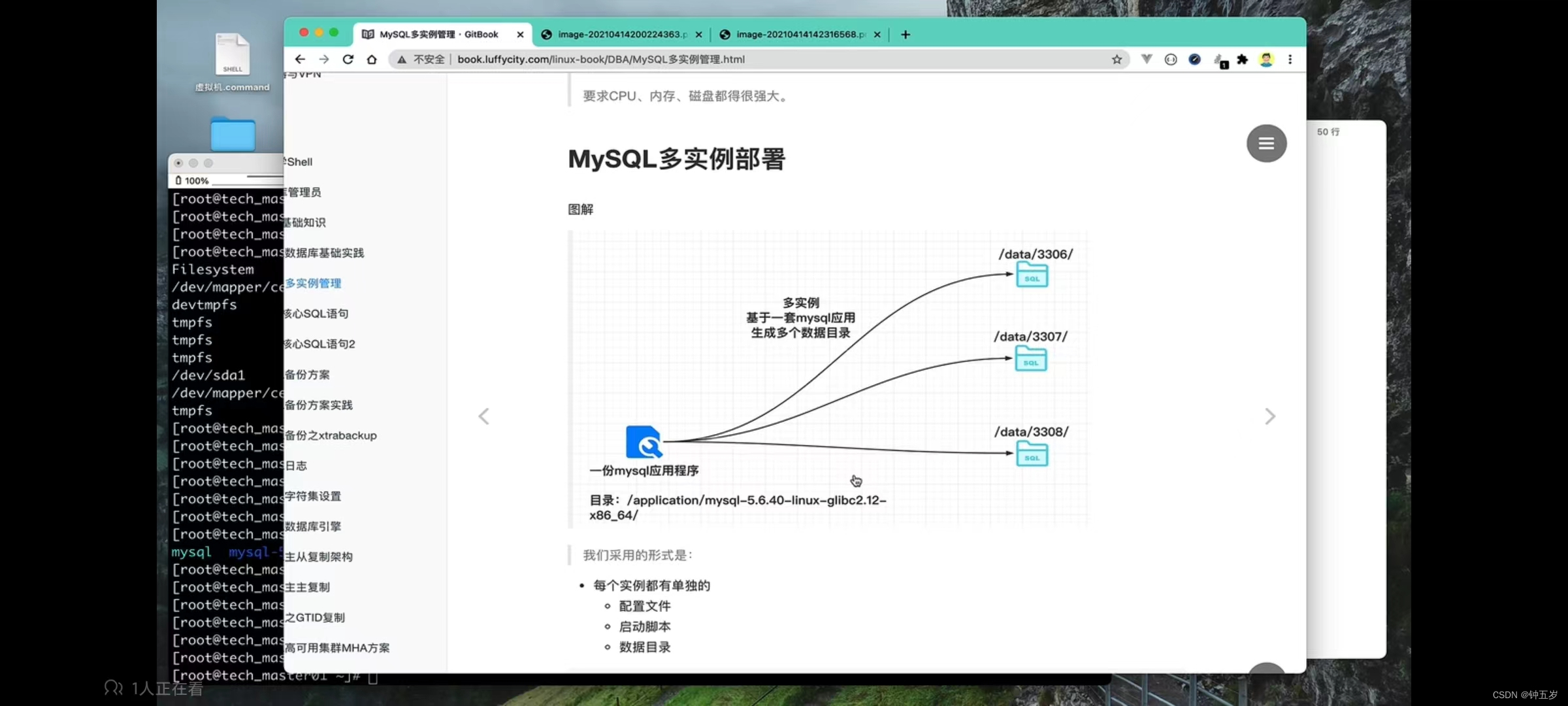Click the MySQL多实例部署 heading
This screenshot has width=1568, height=706.
click(676, 159)
